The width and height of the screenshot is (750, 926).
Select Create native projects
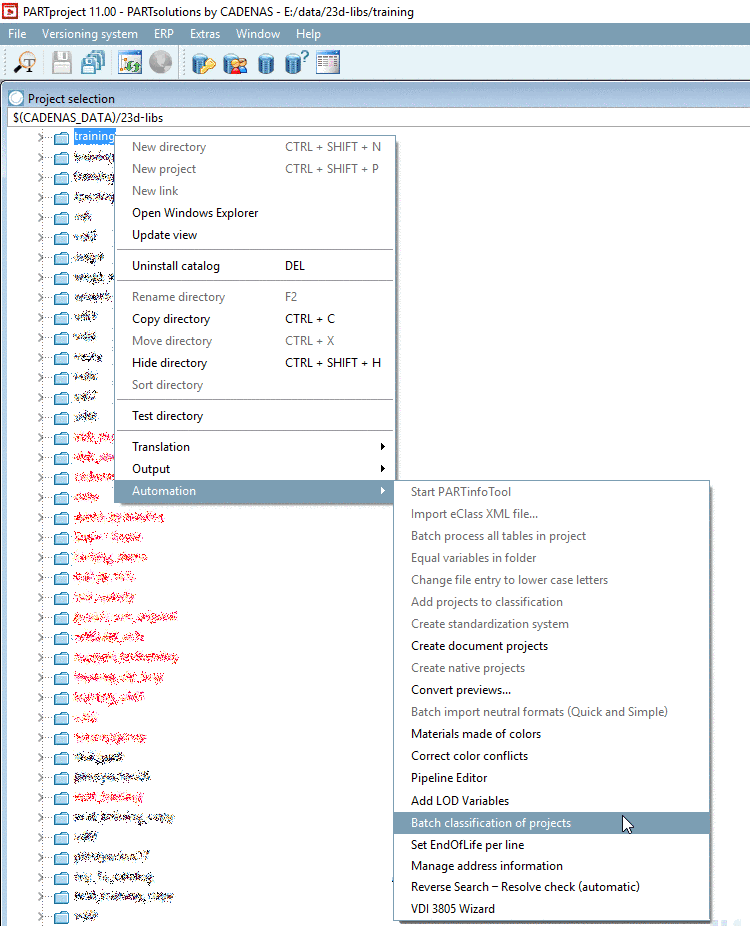click(x=552, y=668)
